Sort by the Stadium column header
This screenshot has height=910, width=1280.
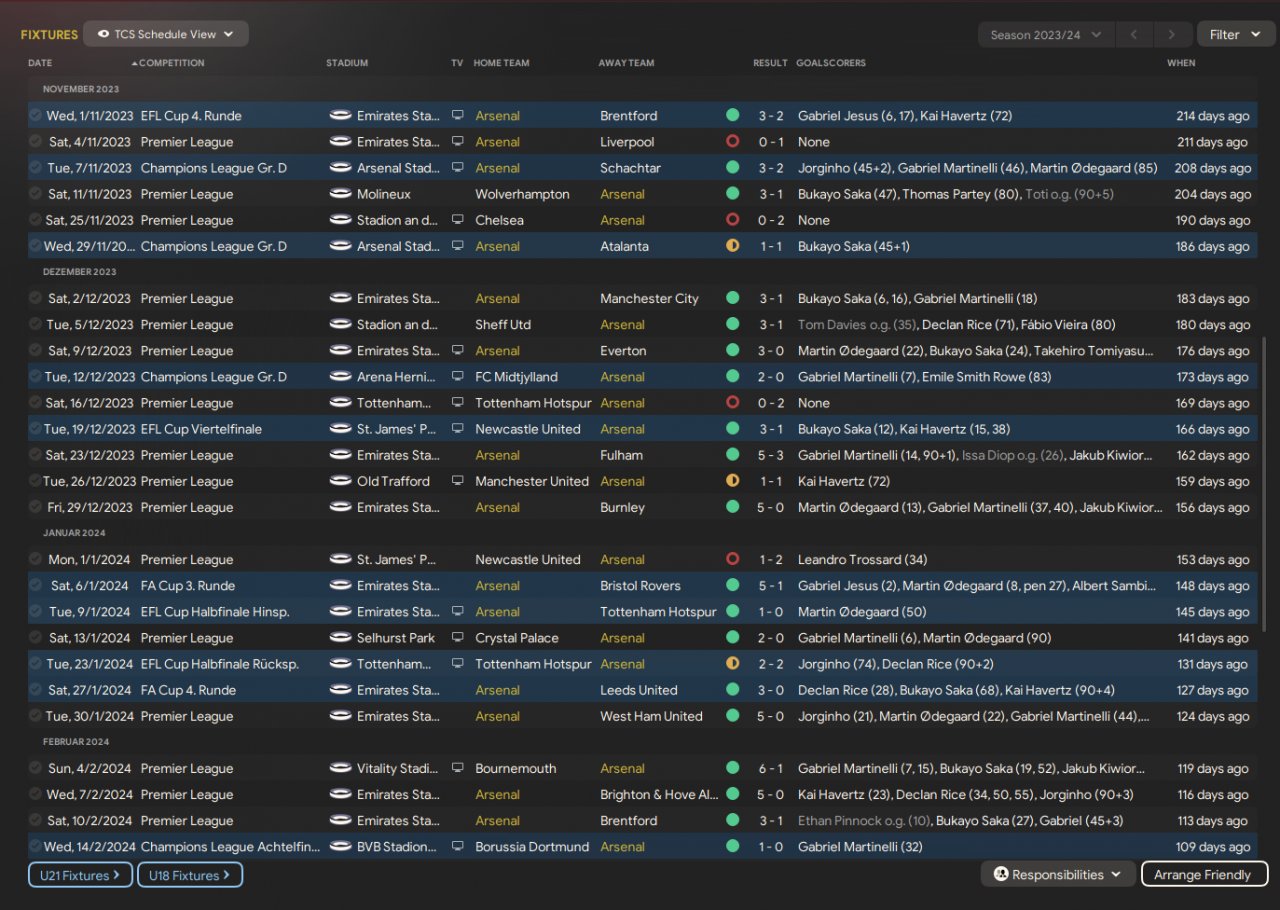(x=347, y=63)
